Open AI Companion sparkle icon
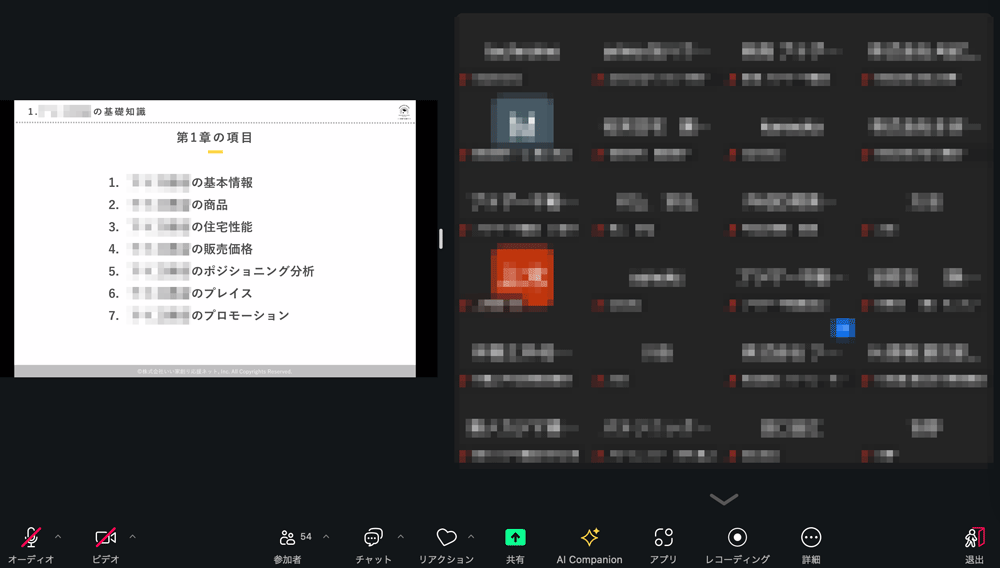1000x568 pixels. tap(589, 538)
